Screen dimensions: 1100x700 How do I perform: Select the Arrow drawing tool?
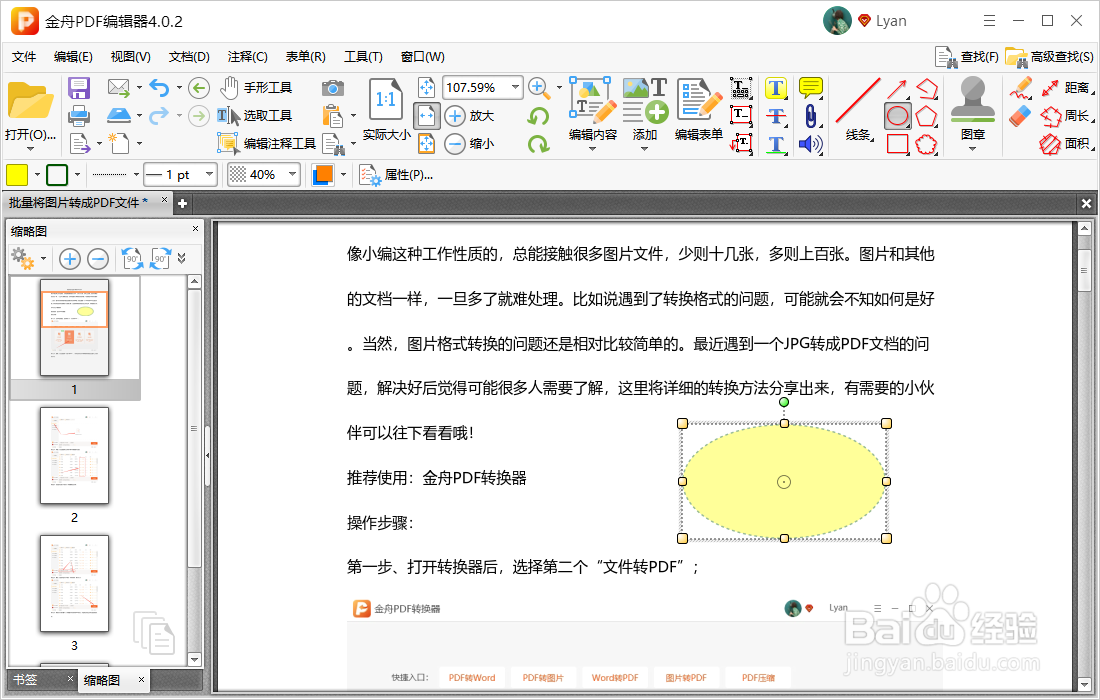[x=897, y=88]
